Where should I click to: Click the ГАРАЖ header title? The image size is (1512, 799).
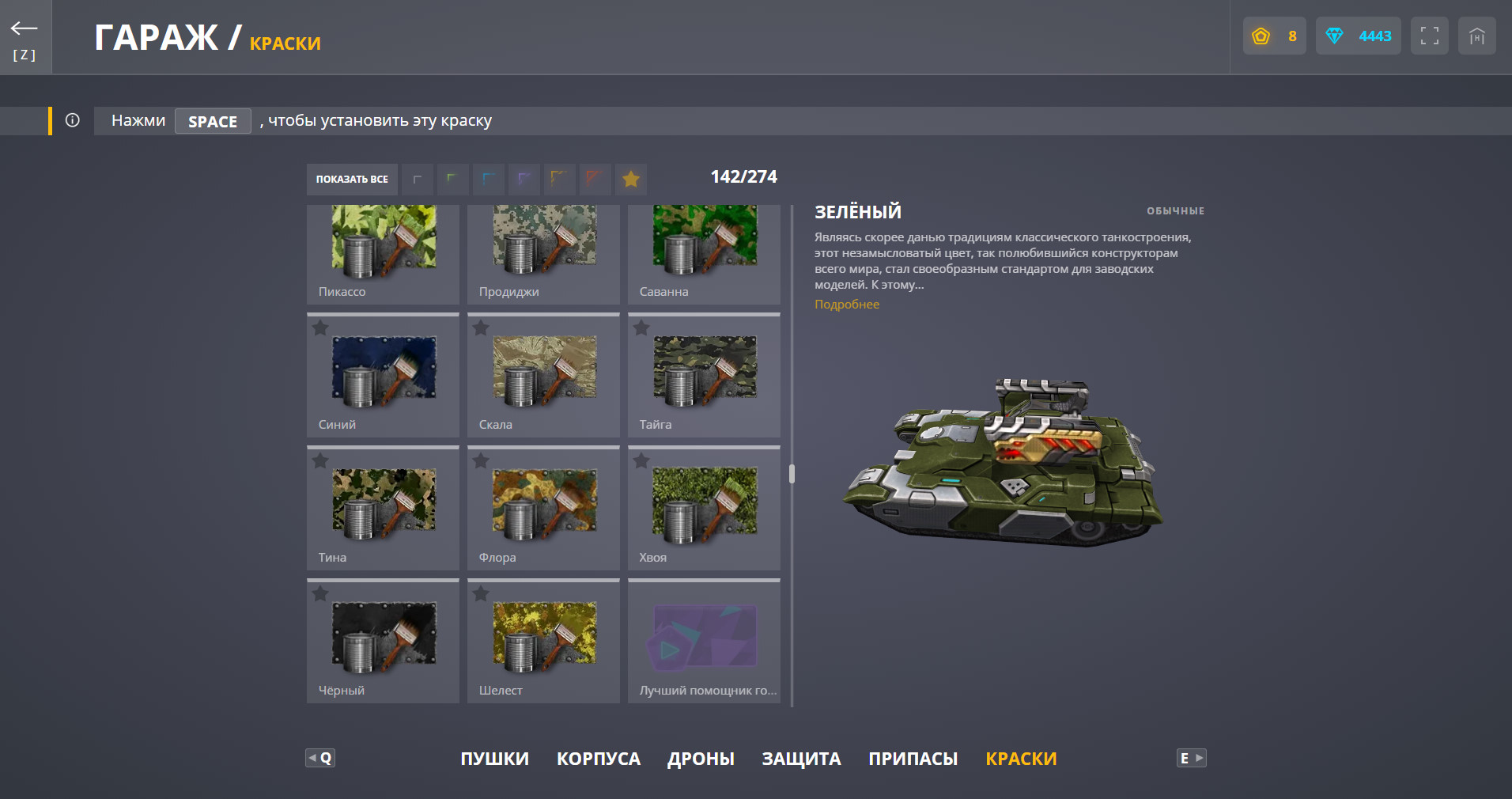[x=156, y=37]
